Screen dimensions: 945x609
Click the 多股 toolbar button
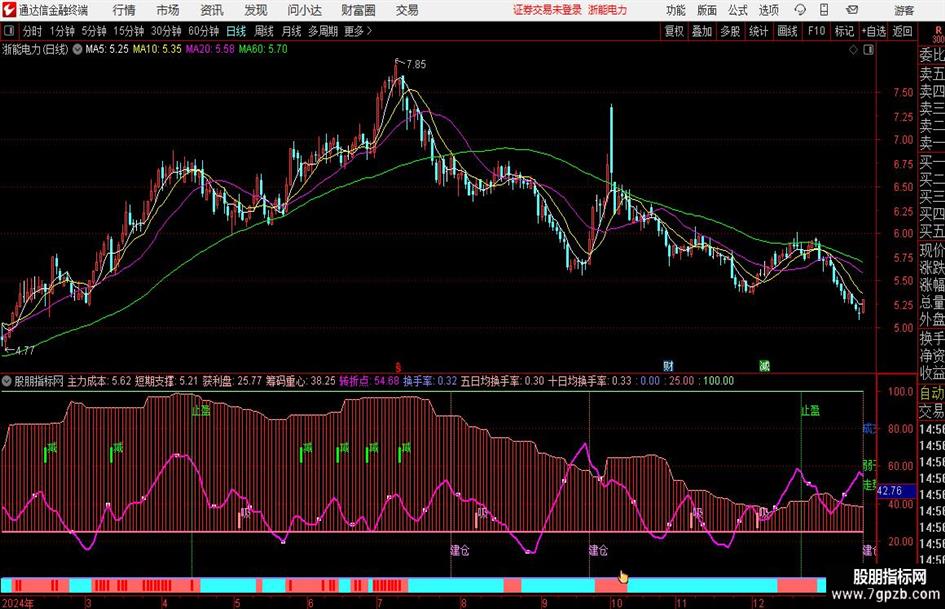pos(730,31)
